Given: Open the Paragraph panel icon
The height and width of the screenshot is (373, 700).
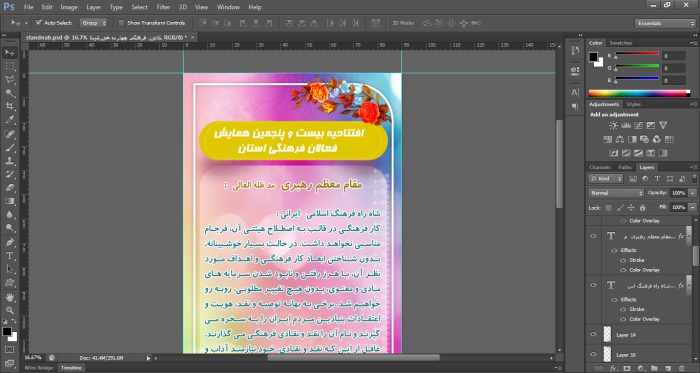Looking at the screenshot, I should click(575, 106).
